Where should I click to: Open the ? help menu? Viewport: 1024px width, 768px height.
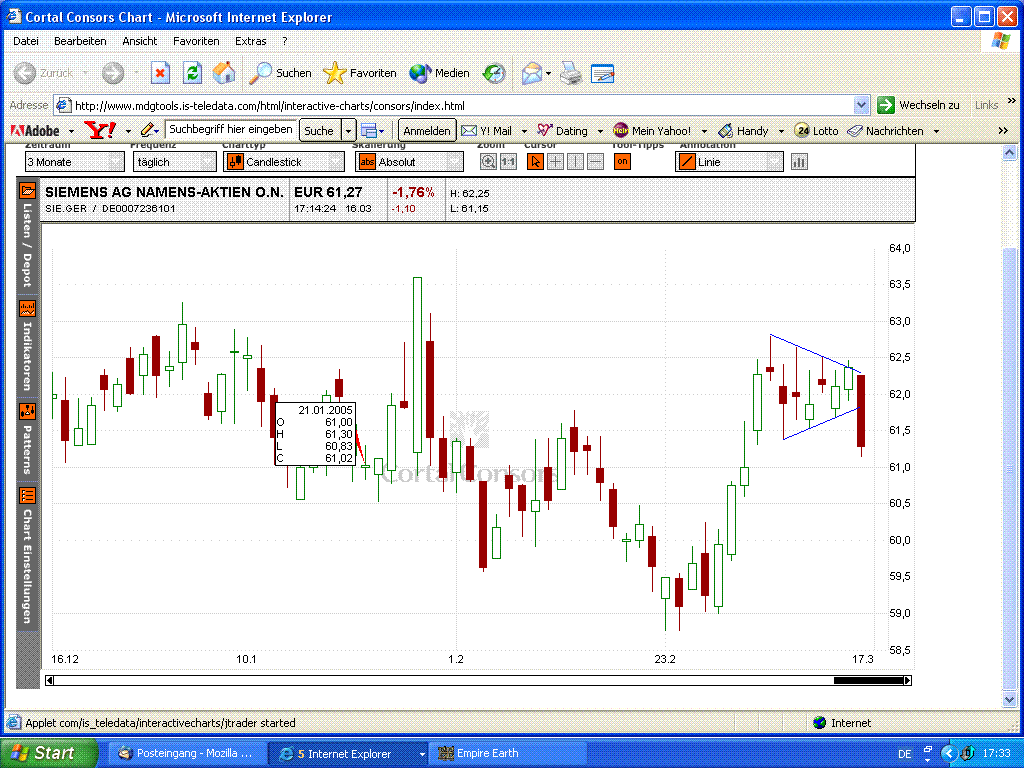pyautogui.click(x=285, y=41)
